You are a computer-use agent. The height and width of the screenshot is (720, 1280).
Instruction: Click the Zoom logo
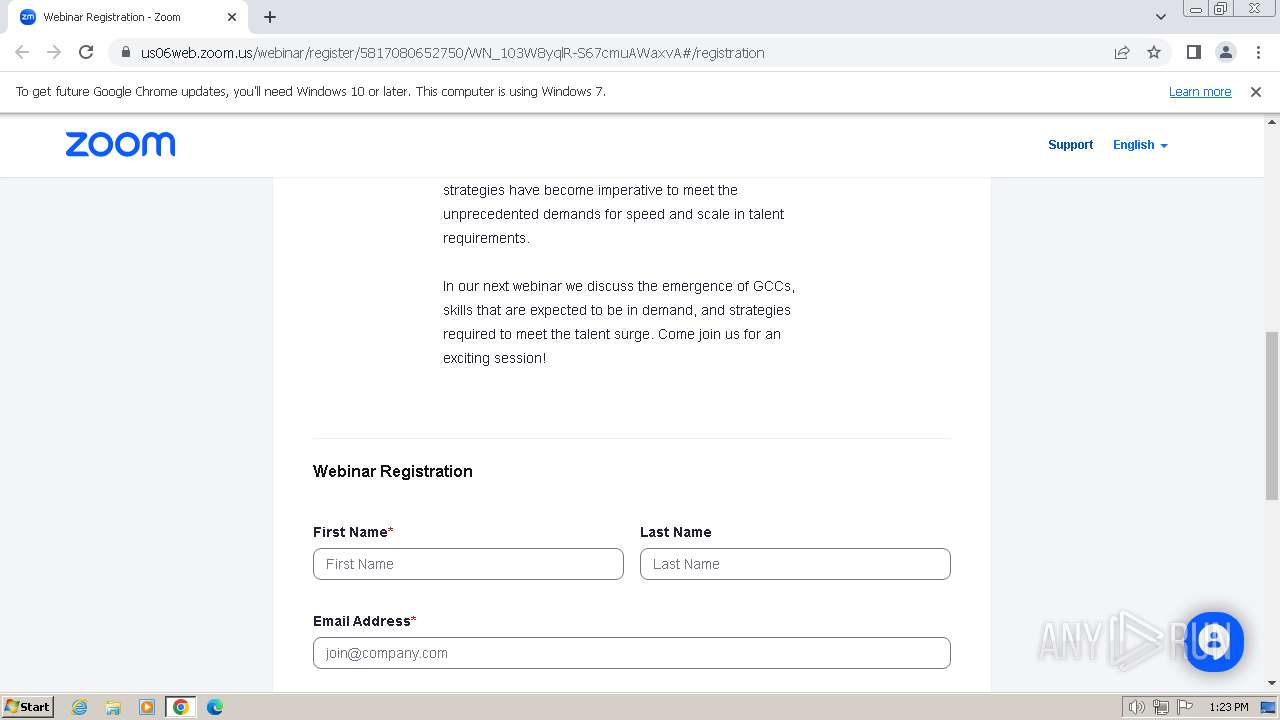coord(120,145)
